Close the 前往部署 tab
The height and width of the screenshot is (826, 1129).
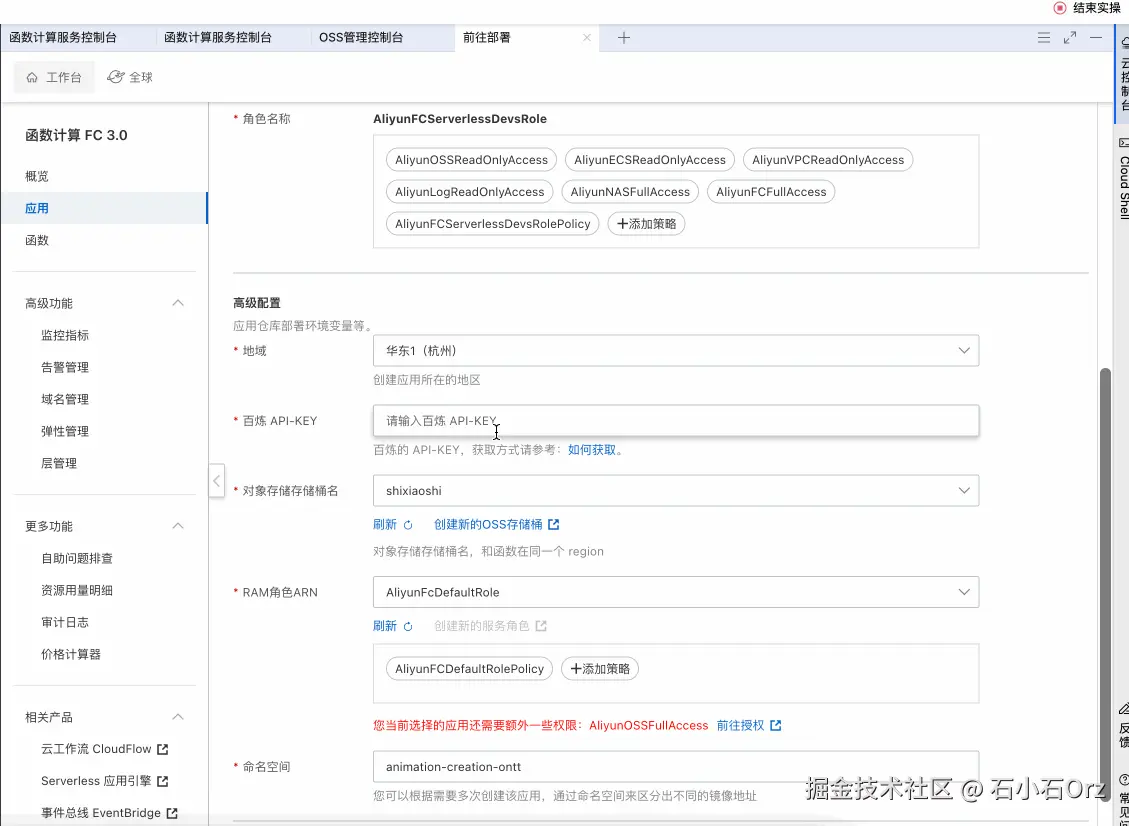587,37
